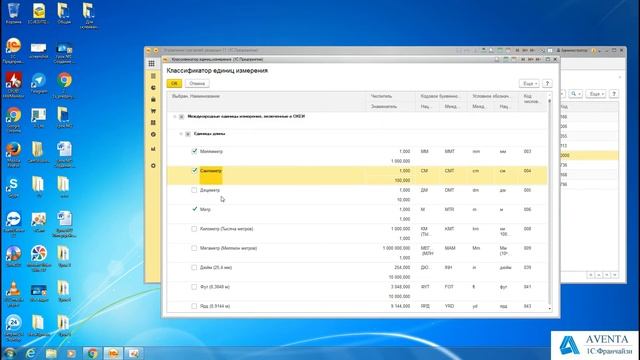Select the Мегаметр (Миллион метров) row name
This screenshot has width=640, height=360.
(229, 248)
